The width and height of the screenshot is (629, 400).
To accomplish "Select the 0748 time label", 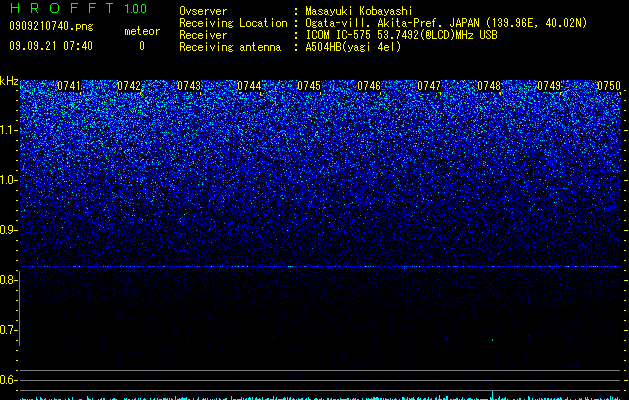I will coord(489,86).
